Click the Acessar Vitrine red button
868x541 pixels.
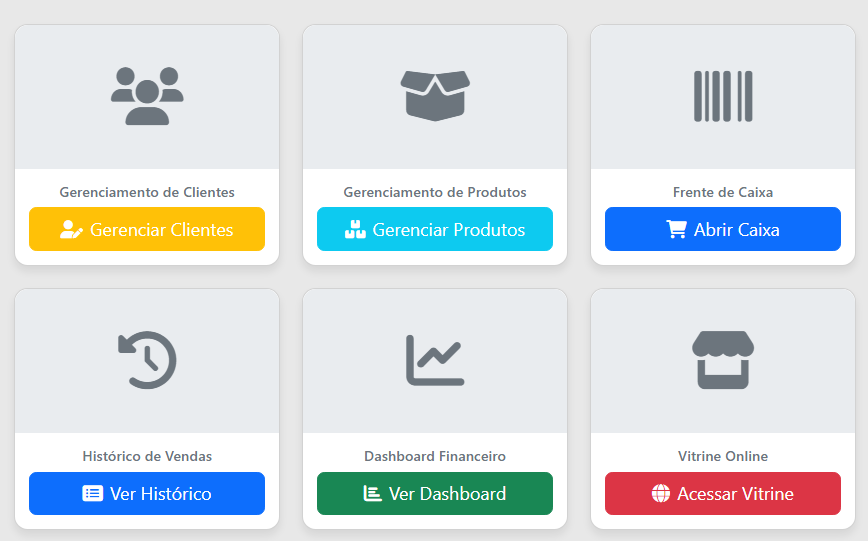coord(722,493)
